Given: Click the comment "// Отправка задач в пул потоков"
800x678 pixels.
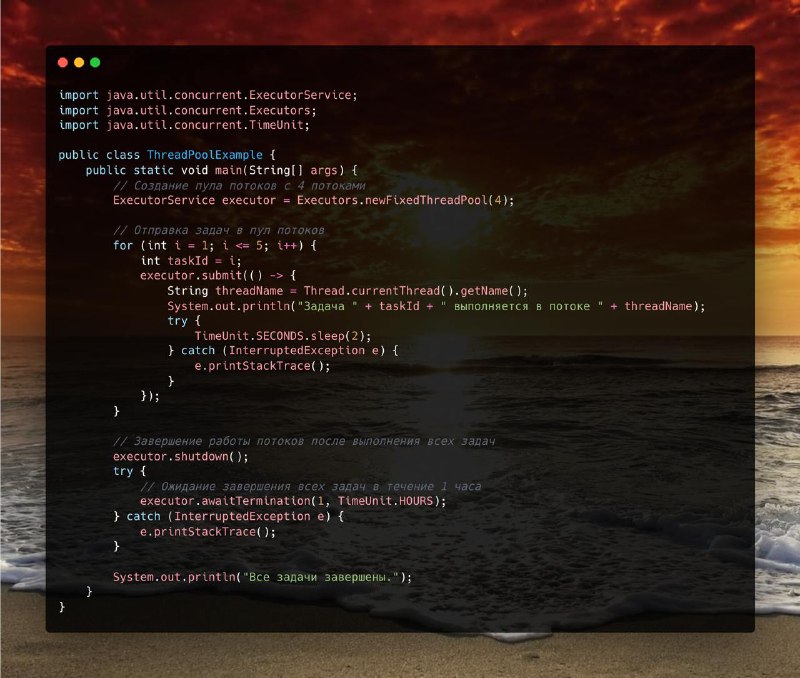Looking at the screenshot, I should (x=219, y=230).
